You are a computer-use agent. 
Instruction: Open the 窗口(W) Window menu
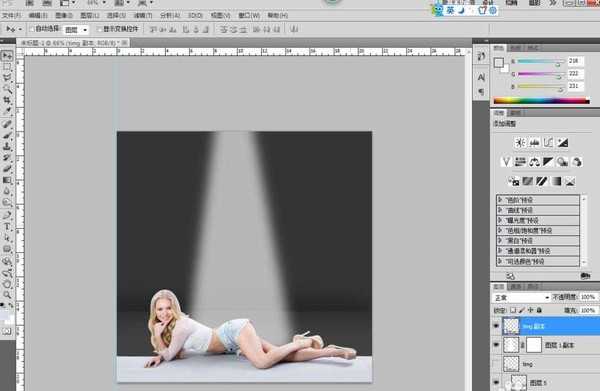coord(249,15)
